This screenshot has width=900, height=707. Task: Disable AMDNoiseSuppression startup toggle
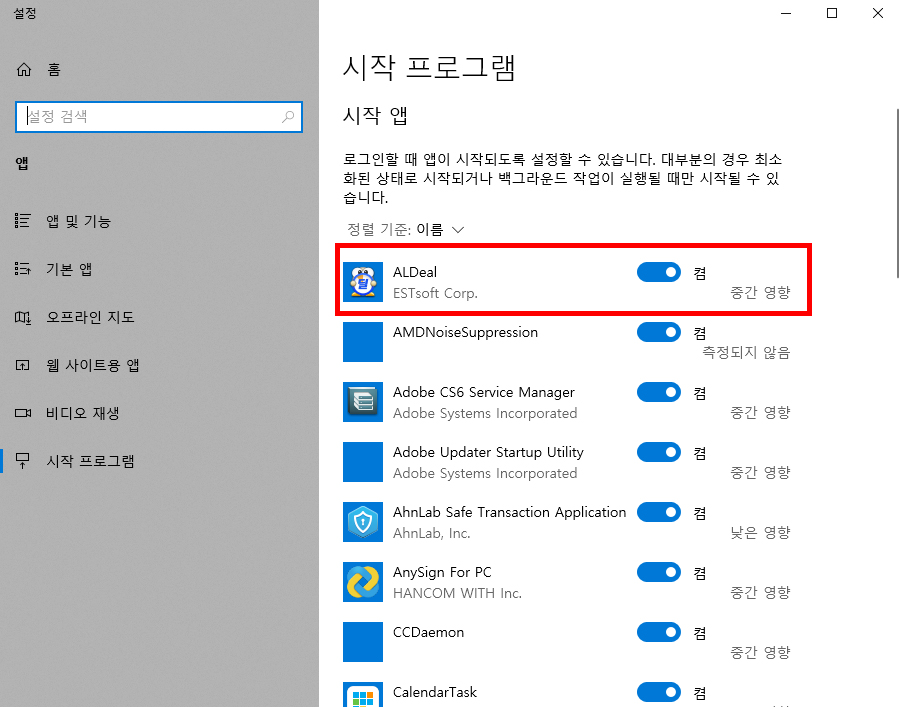point(659,332)
